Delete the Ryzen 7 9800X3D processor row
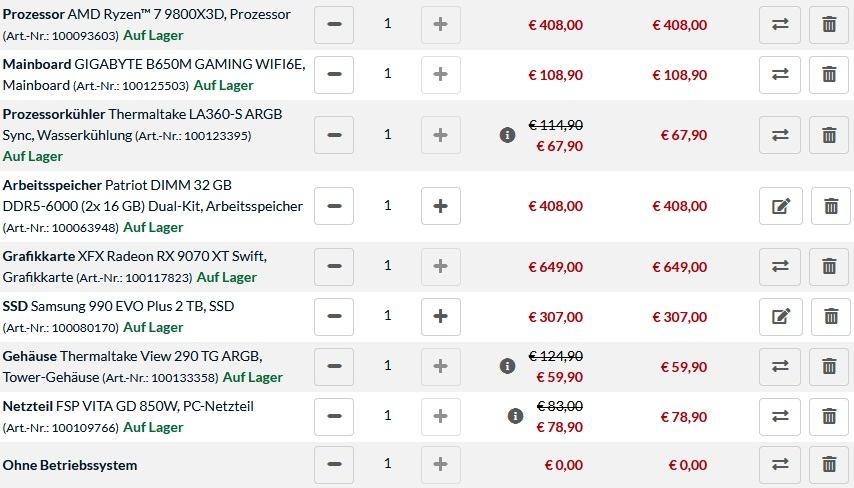The image size is (854, 488). pyautogui.click(x=829, y=24)
